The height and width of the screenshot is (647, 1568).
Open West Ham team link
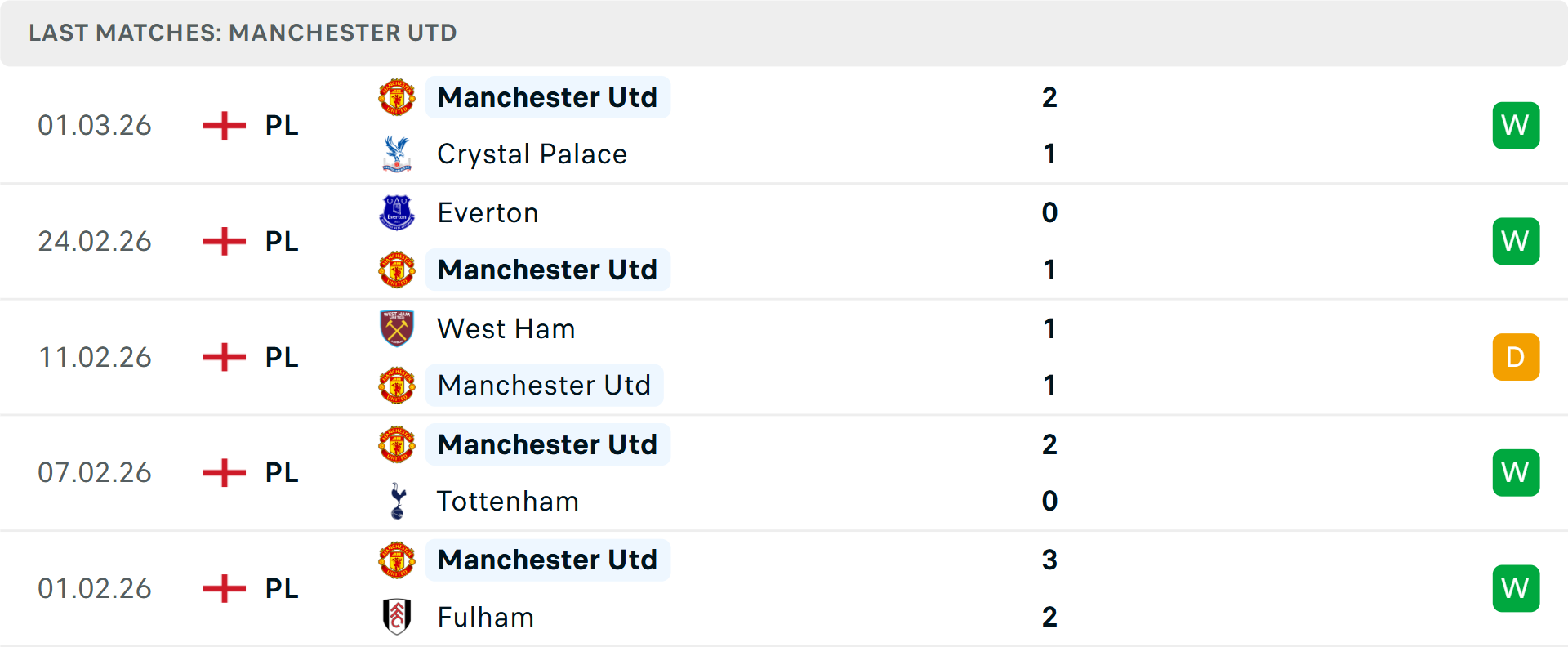pos(506,328)
